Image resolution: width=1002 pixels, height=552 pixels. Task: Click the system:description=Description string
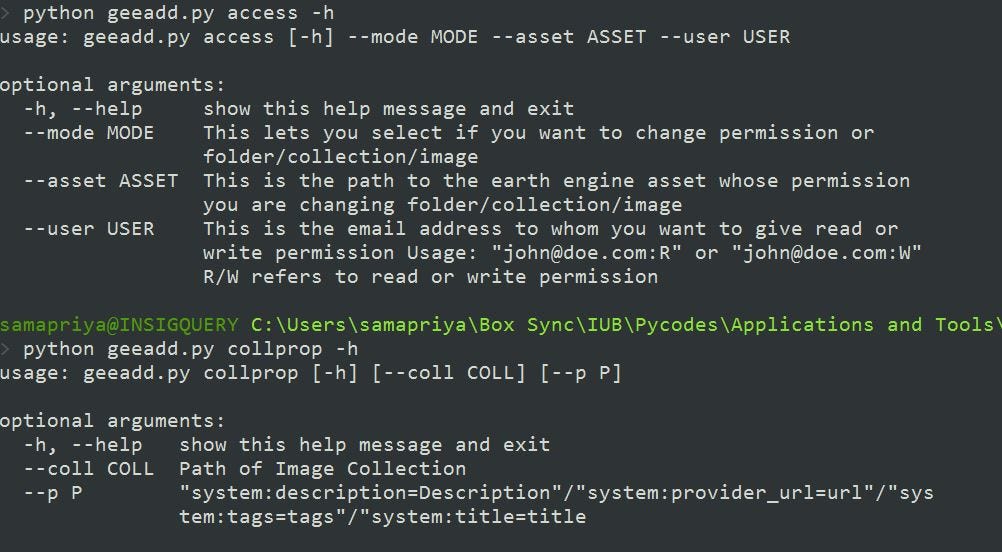coord(370,493)
